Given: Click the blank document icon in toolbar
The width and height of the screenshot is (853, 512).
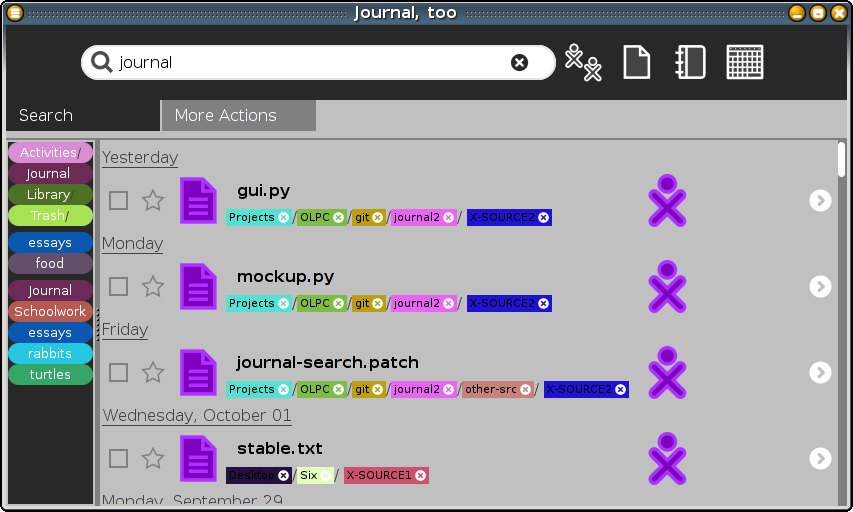Looking at the screenshot, I should 636,62.
